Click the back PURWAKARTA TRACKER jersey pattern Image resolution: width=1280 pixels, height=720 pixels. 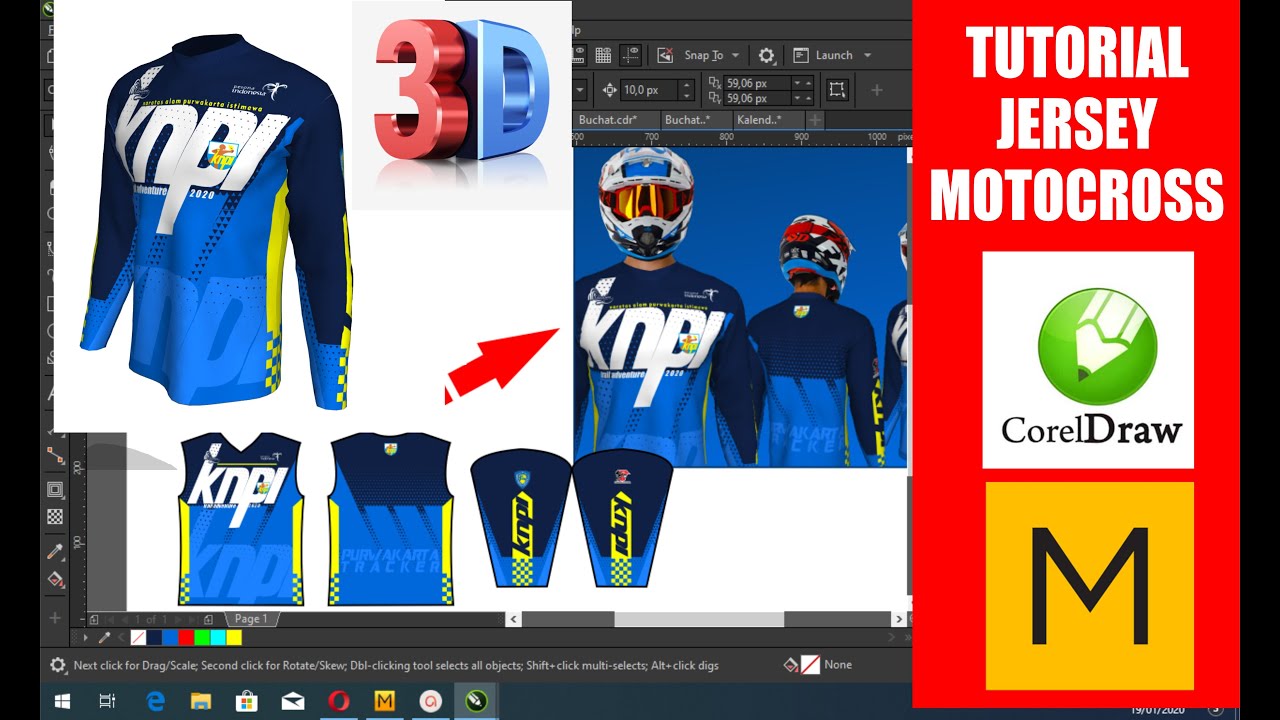coord(391,519)
